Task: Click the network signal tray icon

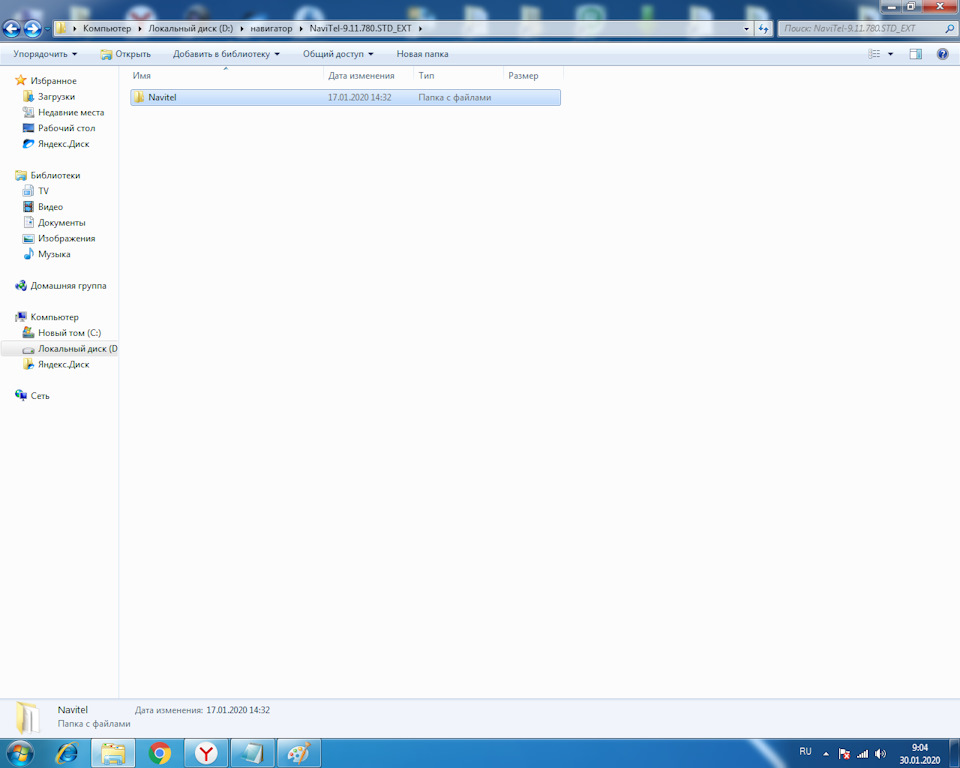Action: coord(863,754)
